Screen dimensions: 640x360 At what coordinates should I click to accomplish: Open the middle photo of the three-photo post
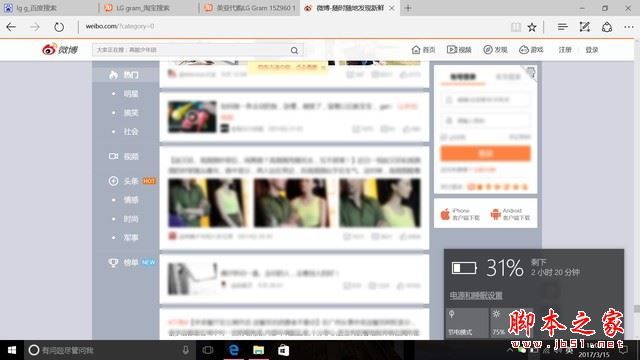coord(292,203)
